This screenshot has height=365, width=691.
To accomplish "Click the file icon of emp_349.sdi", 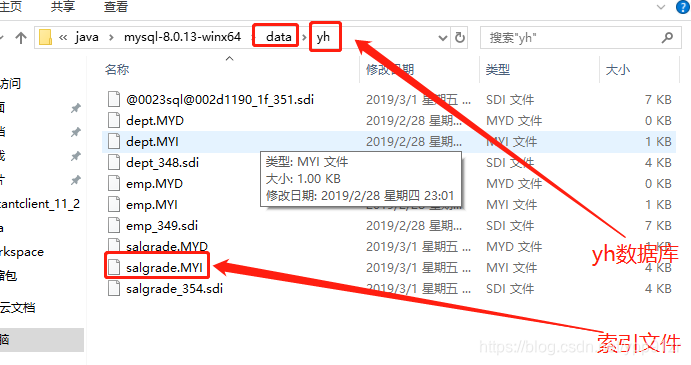I will point(114,226).
